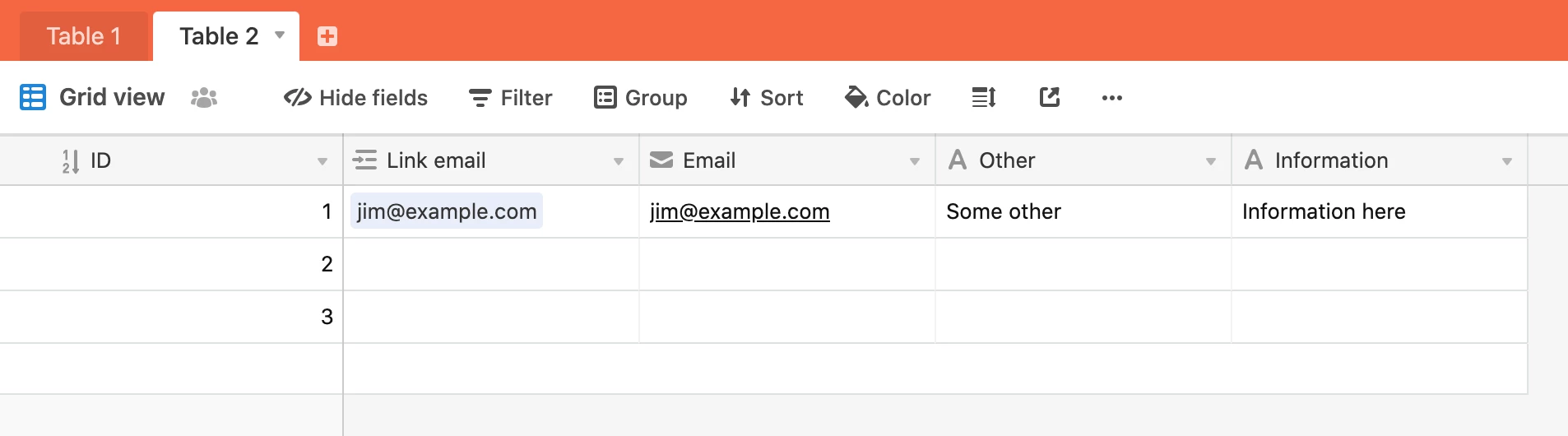This screenshot has width=1568, height=436.
Task: Click the Grid view icon
Action: pos(33,97)
